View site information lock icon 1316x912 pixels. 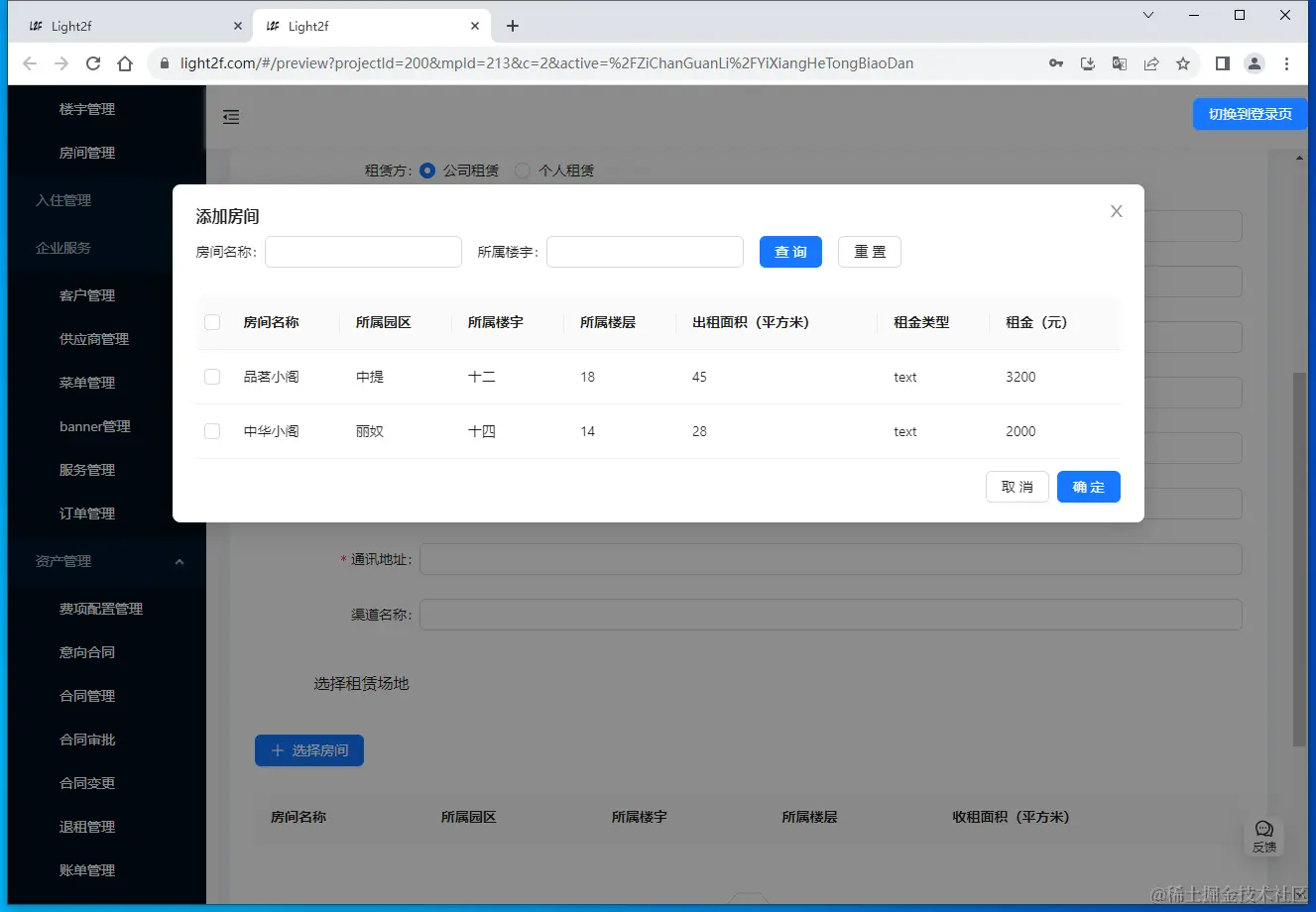[x=164, y=63]
